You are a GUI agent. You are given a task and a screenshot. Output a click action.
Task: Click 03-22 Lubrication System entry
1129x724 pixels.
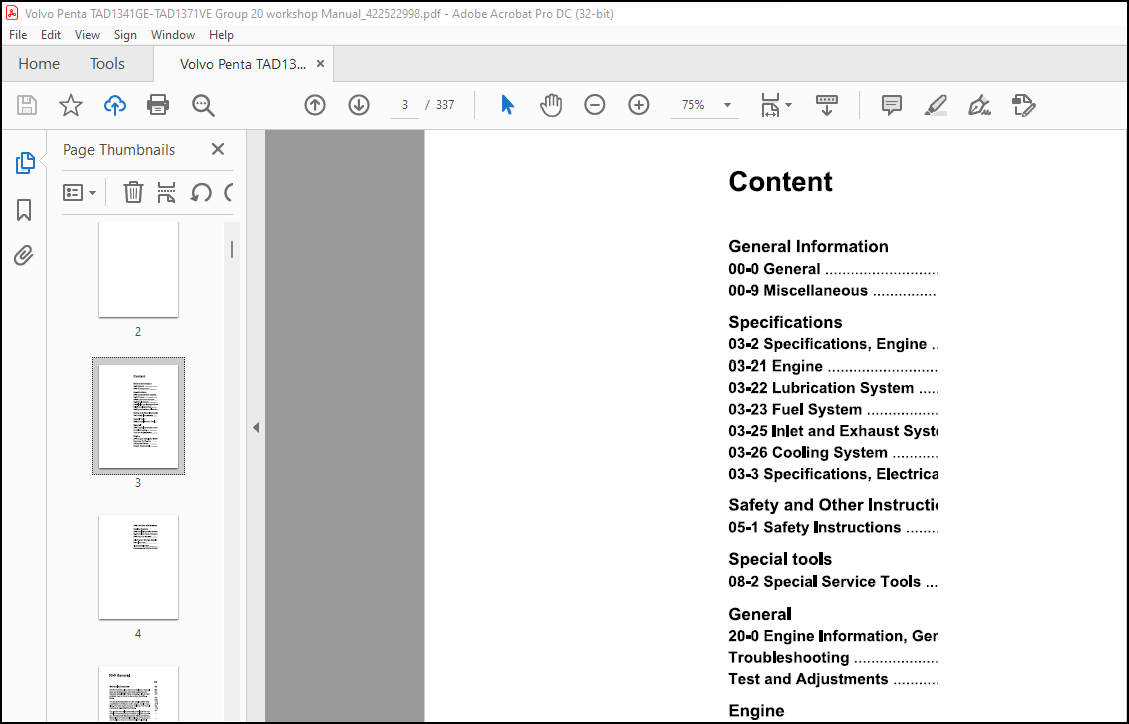tap(832, 388)
